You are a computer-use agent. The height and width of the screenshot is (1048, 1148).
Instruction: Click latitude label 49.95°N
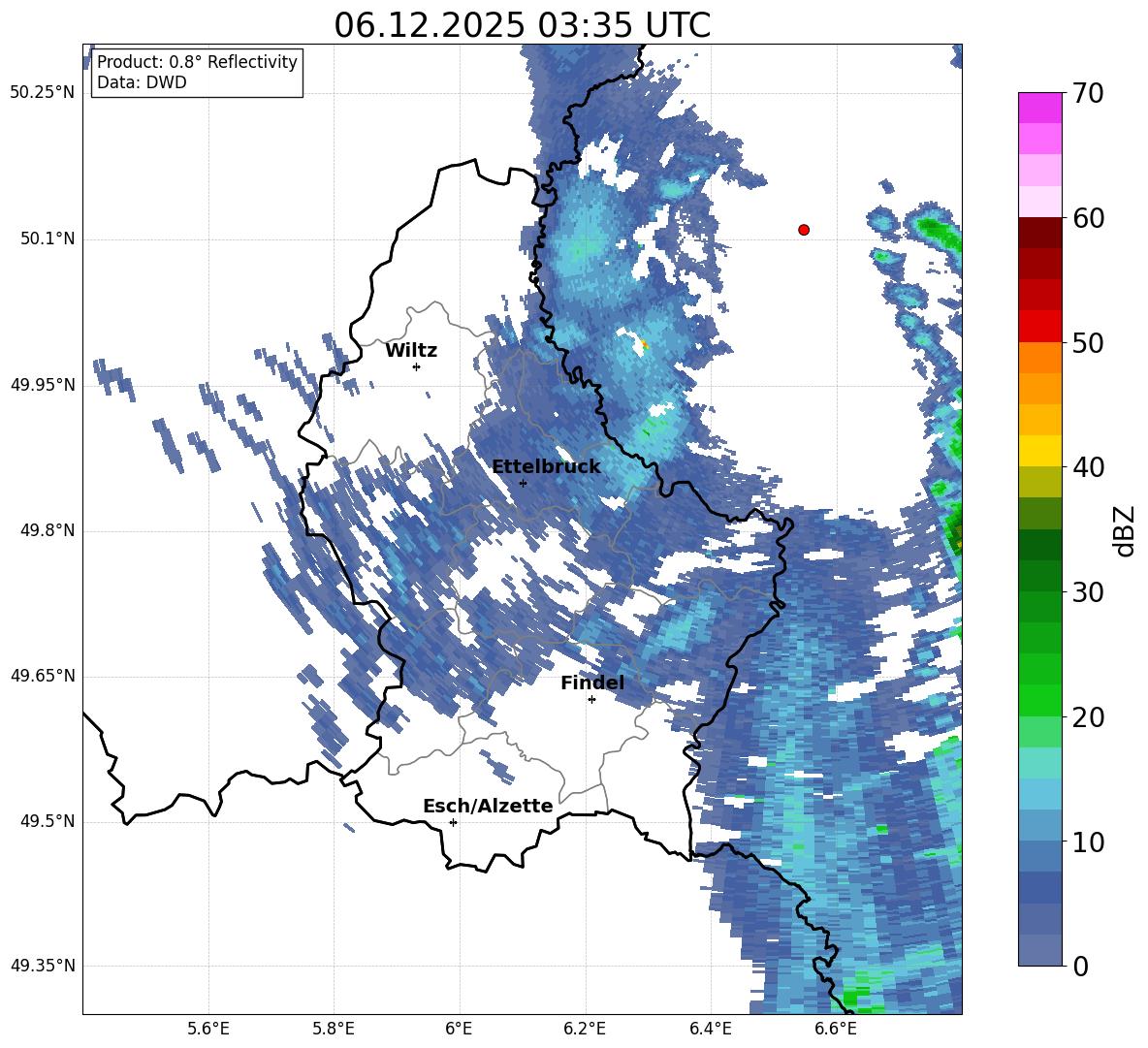click(x=43, y=385)
